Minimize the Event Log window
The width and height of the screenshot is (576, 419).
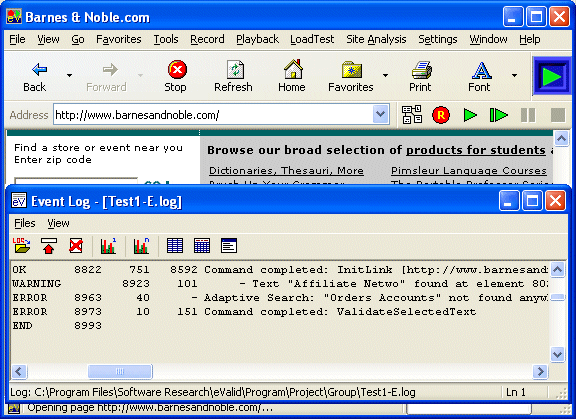(508, 201)
